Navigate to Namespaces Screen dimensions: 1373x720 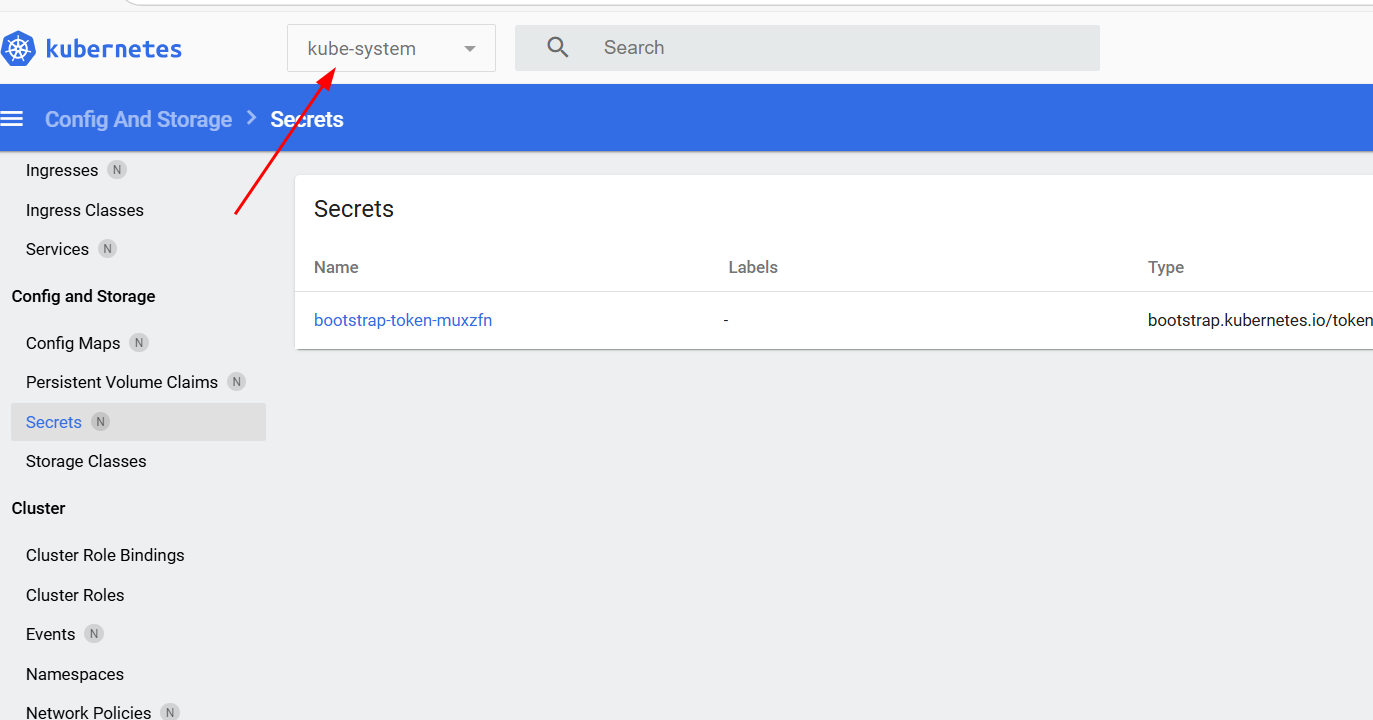click(x=75, y=674)
